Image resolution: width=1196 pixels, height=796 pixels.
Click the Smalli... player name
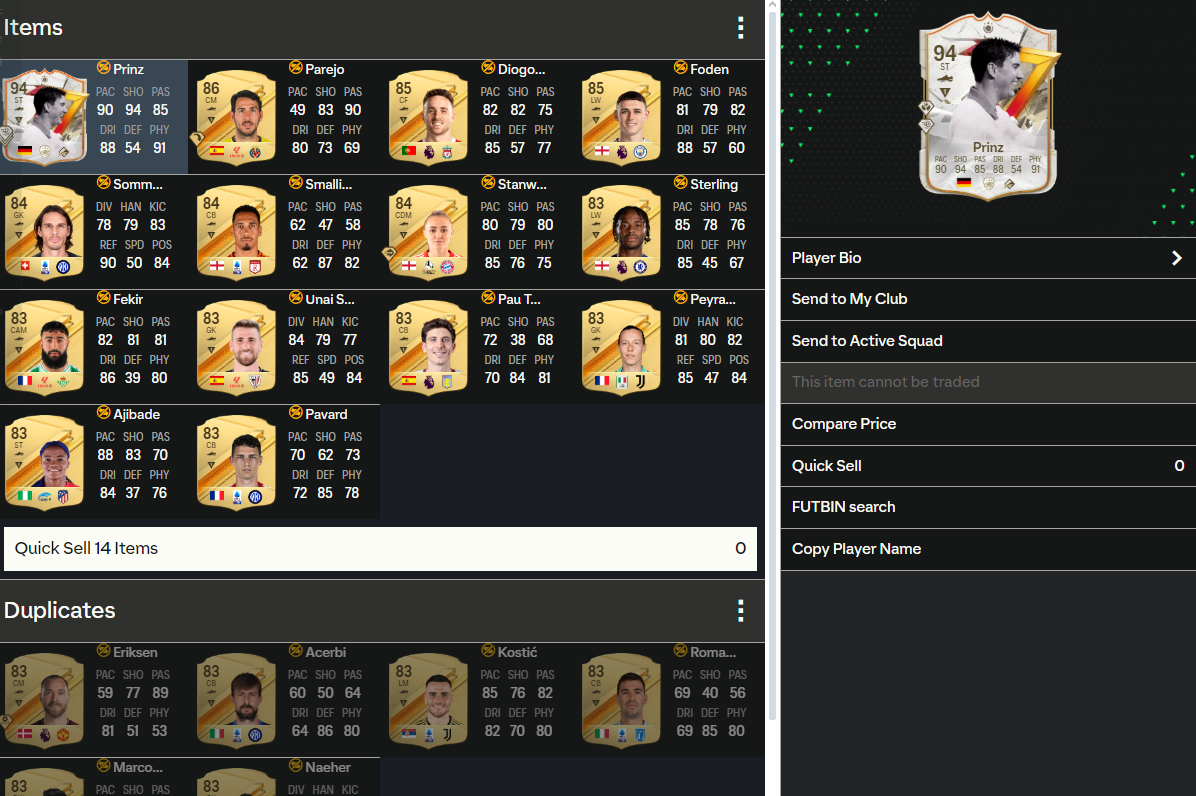click(329, 185)
